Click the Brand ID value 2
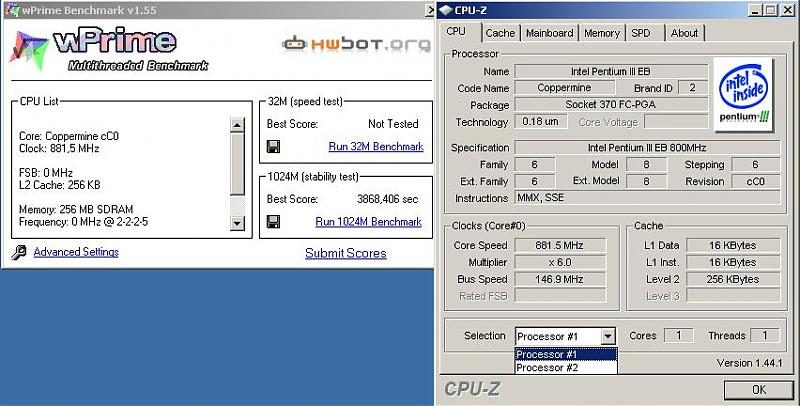Image resolution: width=800 pixels, height=406 pixels. 692,88
